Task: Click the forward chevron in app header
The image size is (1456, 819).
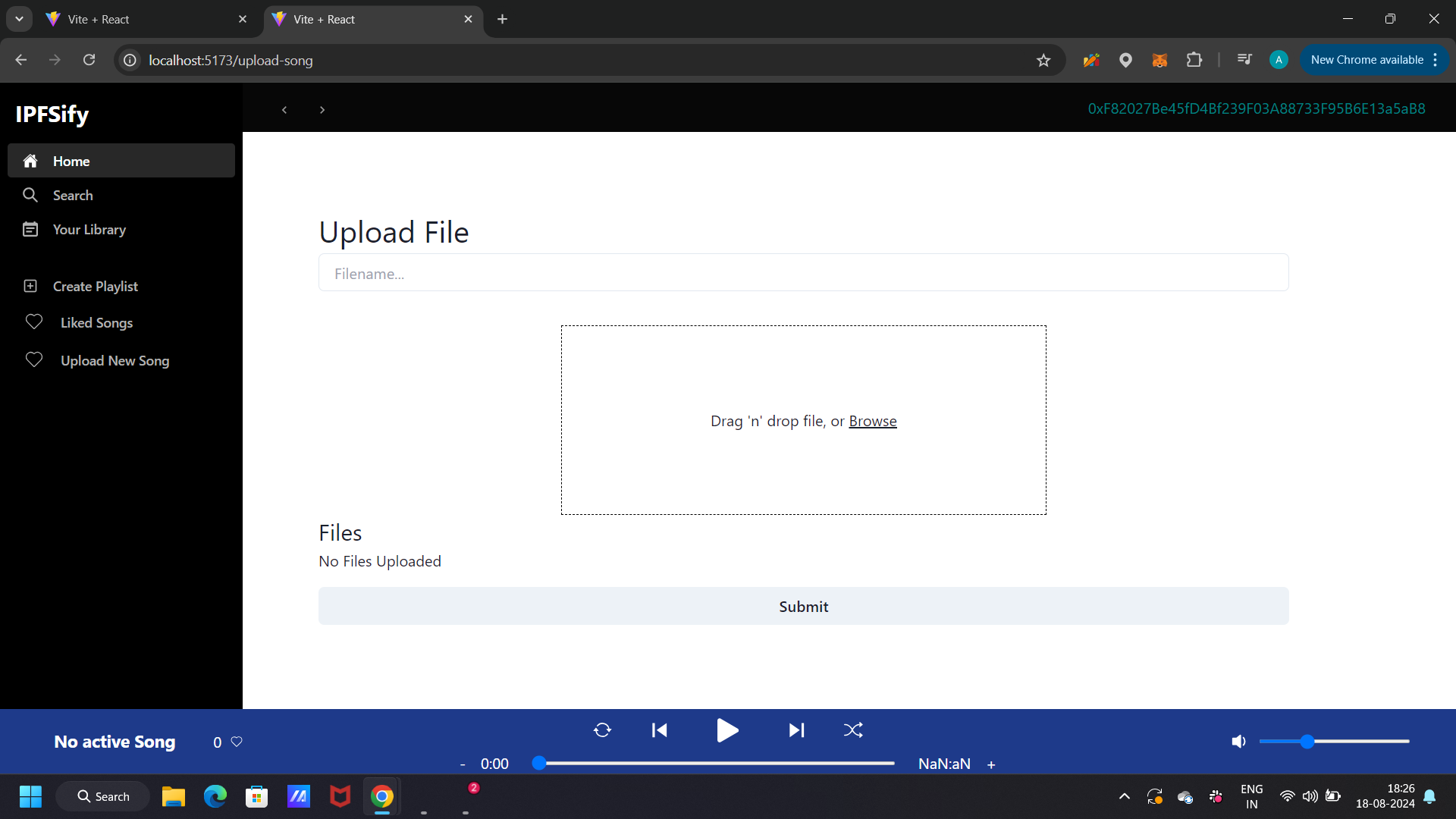Action: coord(322,110)
